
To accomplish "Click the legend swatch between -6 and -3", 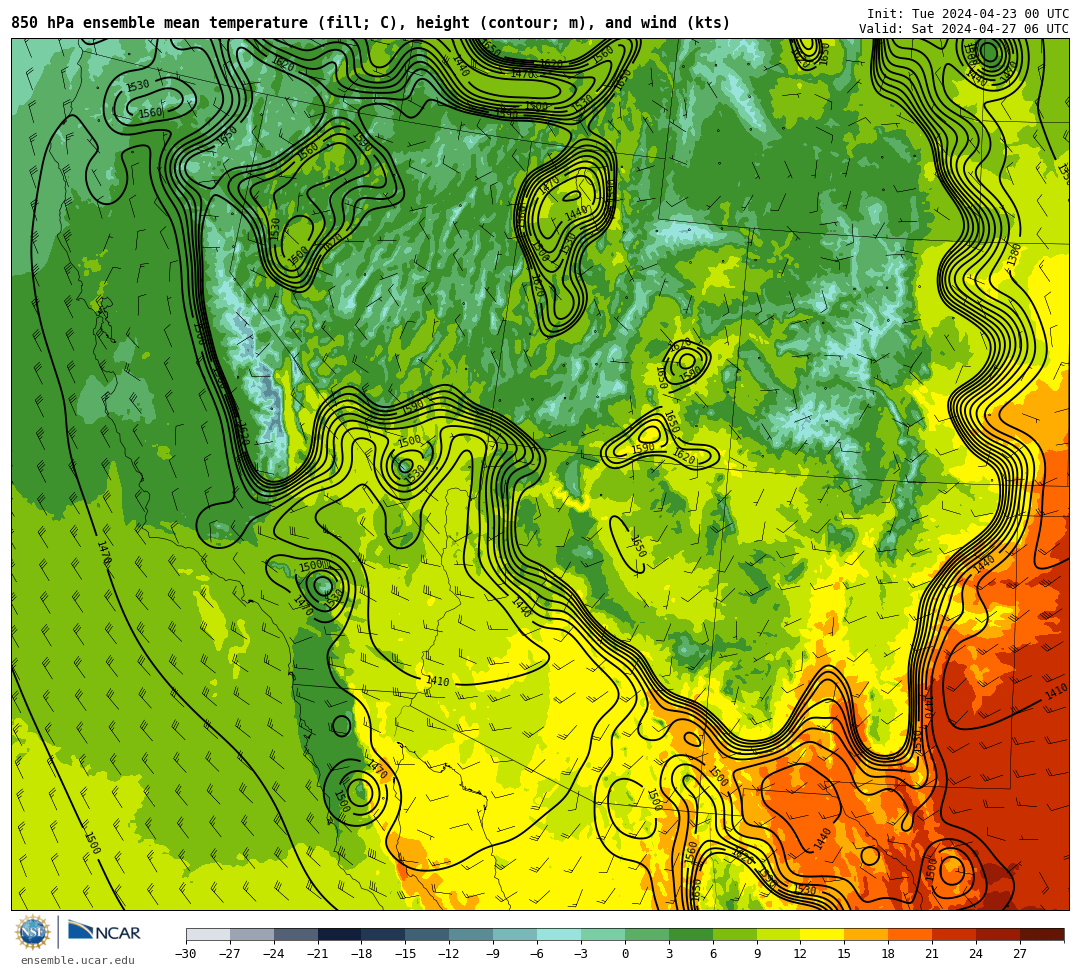I will 559,934.
